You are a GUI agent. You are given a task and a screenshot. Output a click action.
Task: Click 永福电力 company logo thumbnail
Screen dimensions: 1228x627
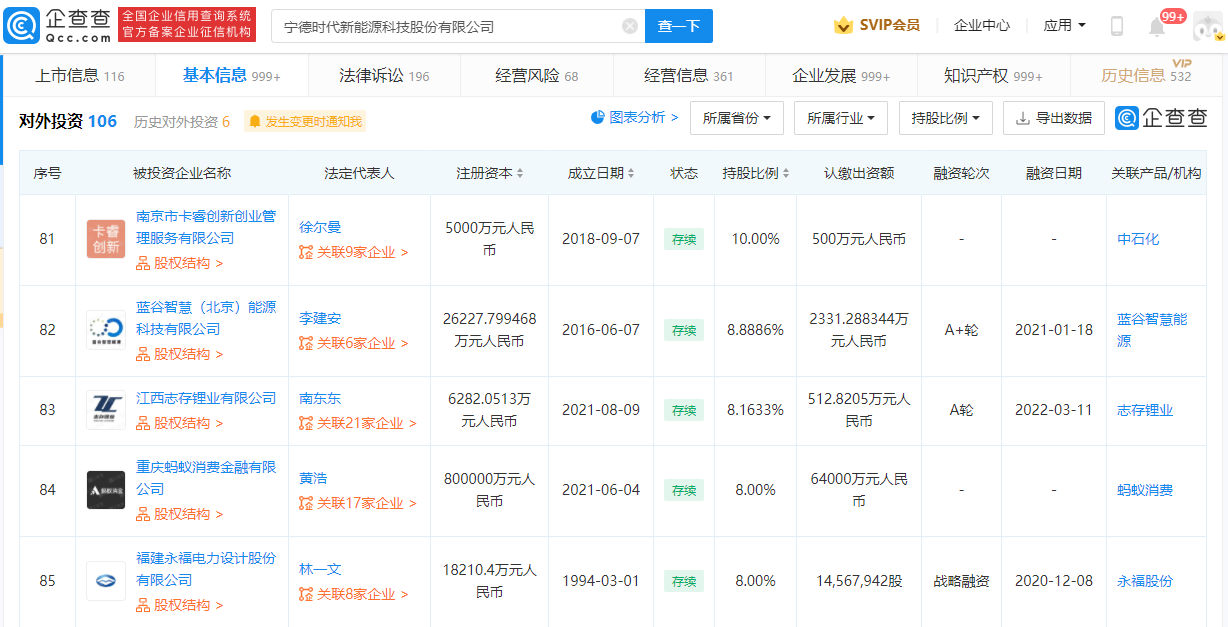106,581
